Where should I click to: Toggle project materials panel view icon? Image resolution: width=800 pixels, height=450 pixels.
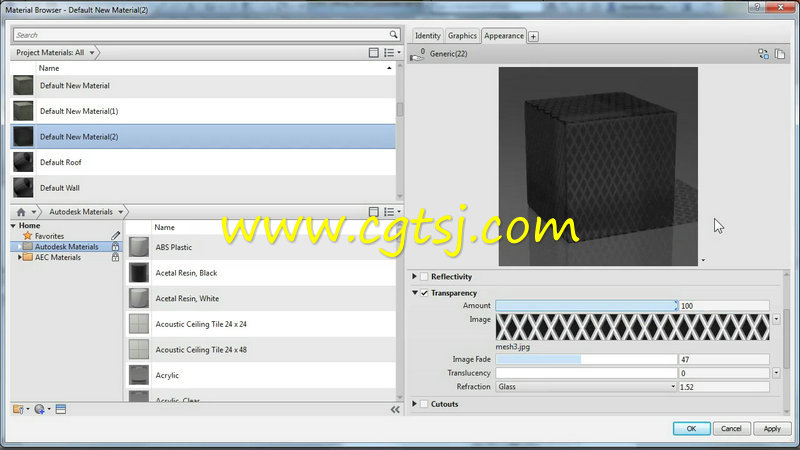click(x=373, y=53)
